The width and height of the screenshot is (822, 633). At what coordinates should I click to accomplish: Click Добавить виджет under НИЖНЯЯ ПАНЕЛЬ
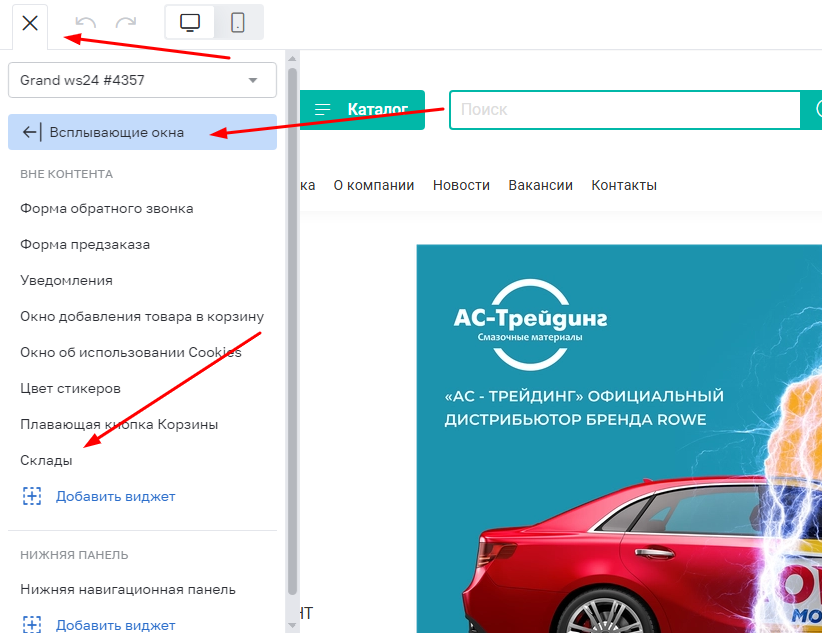pyautogui.click(x=99, y=625)
